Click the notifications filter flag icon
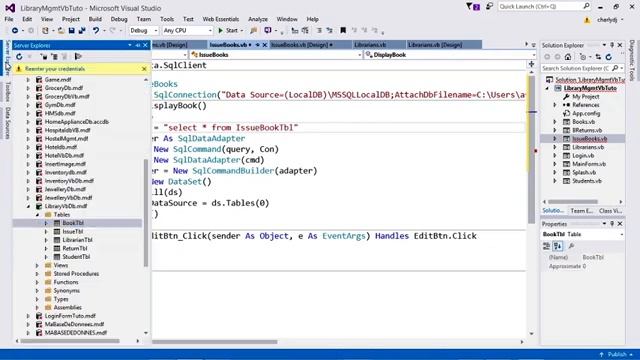 (473, 7)
